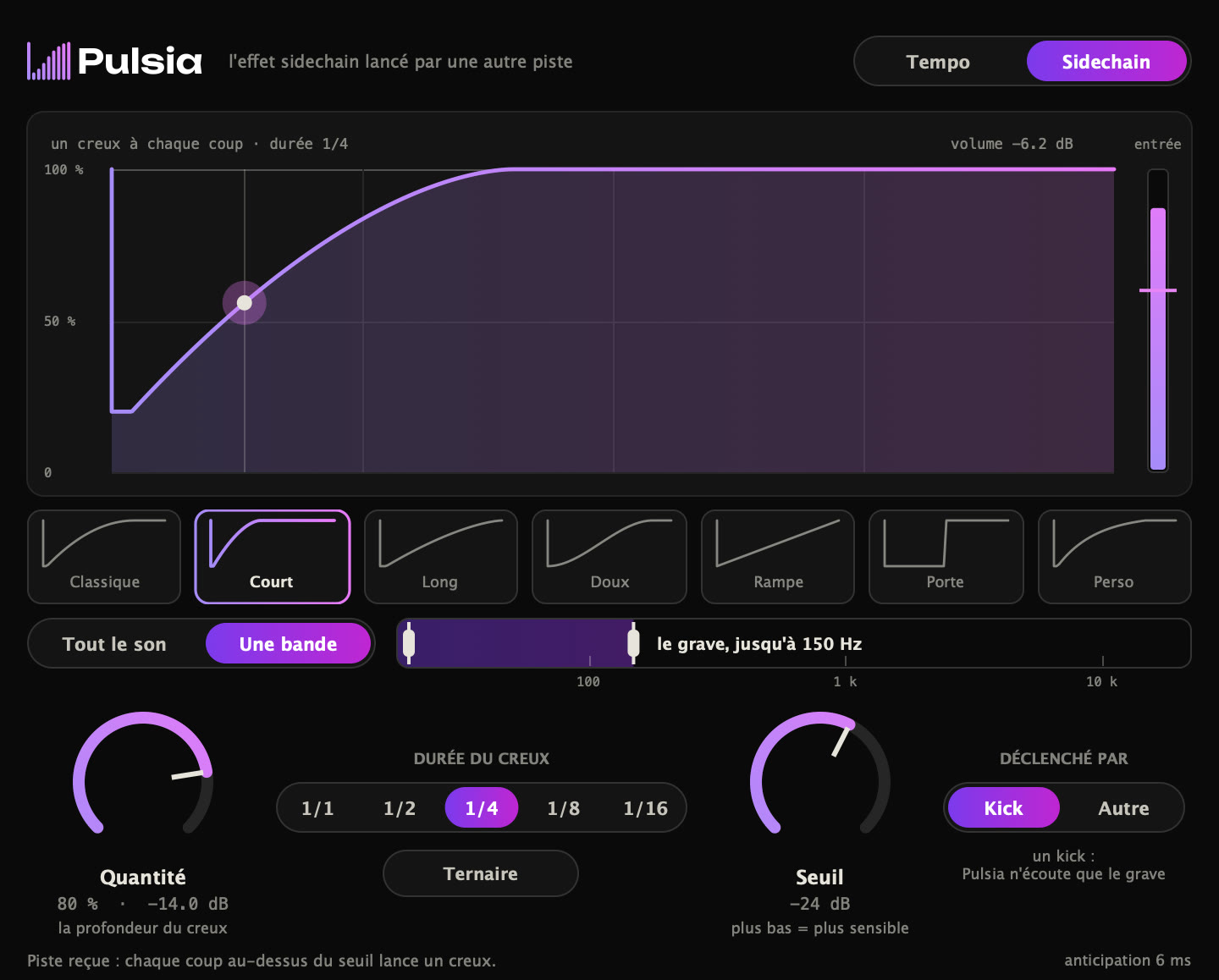Set trigger source to Kick
1219x980 pixels.
pos(1003,808)
